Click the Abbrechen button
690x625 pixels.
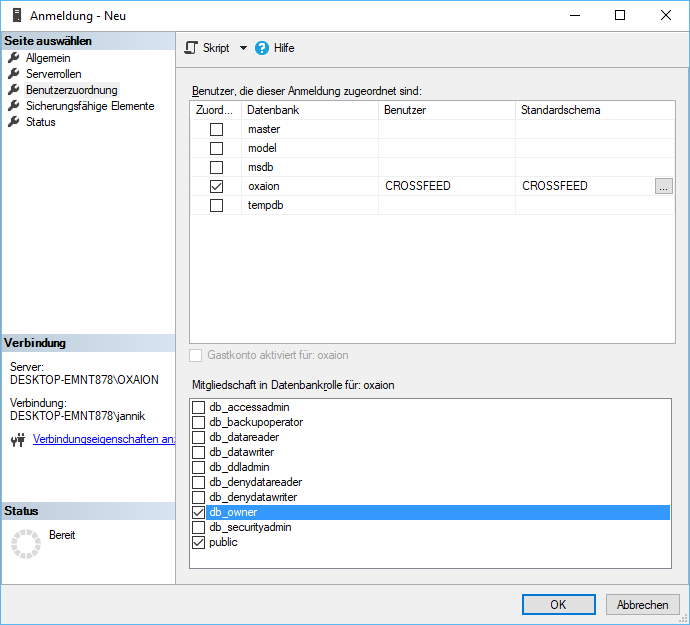coord(642,604)
